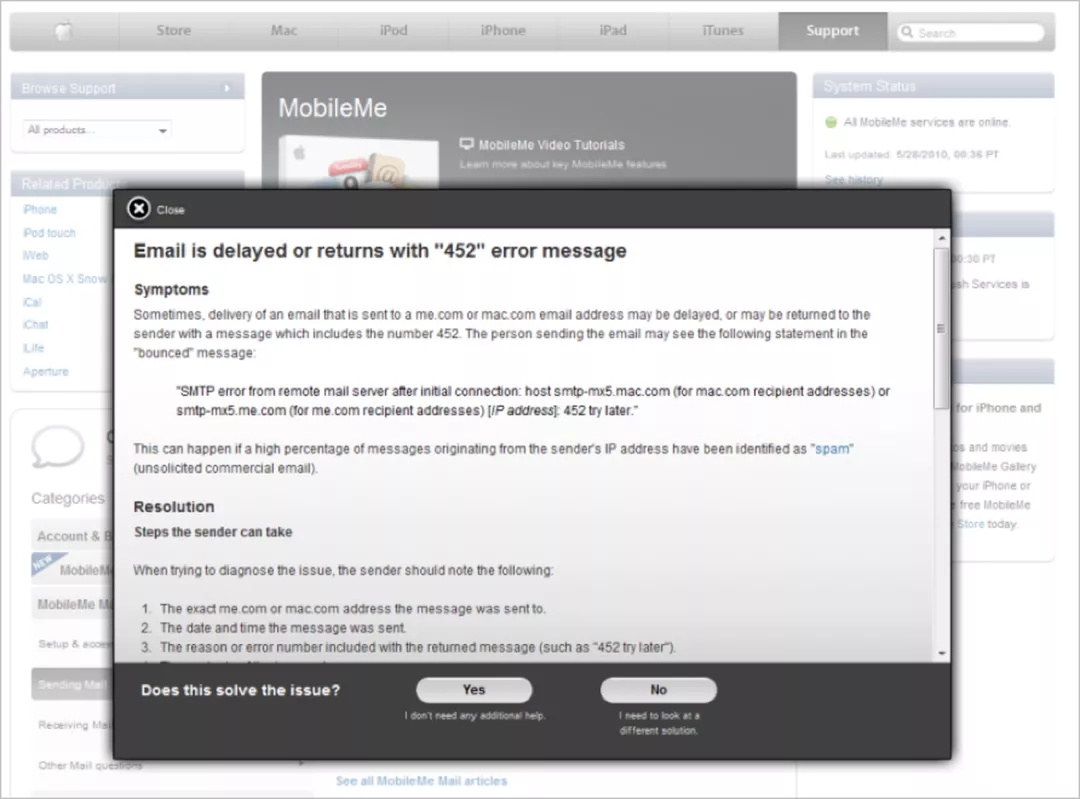Open the iChat related product link
1080x799 pixels.
pyautogui.click(x=36, y=324)
